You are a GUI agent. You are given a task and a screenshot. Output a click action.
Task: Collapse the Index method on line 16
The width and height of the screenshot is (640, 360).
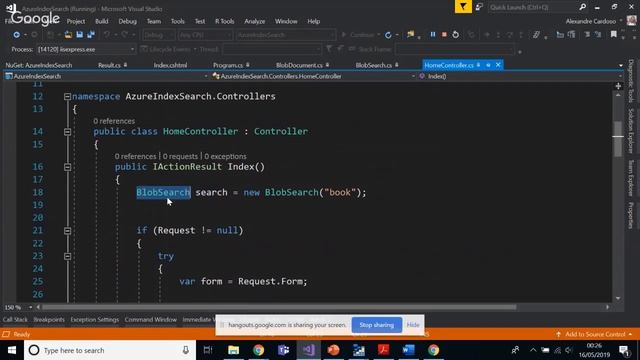[67, 167]
